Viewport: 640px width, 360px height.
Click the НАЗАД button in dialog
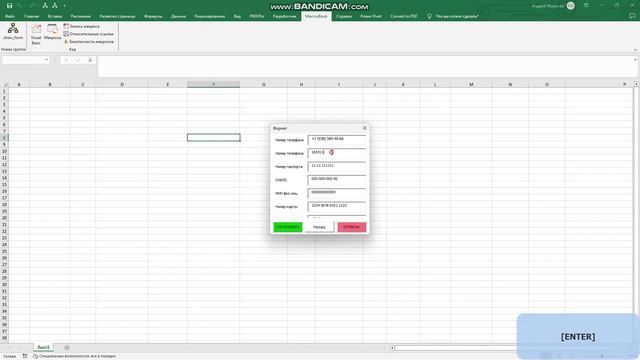click(x=320, y=227)
